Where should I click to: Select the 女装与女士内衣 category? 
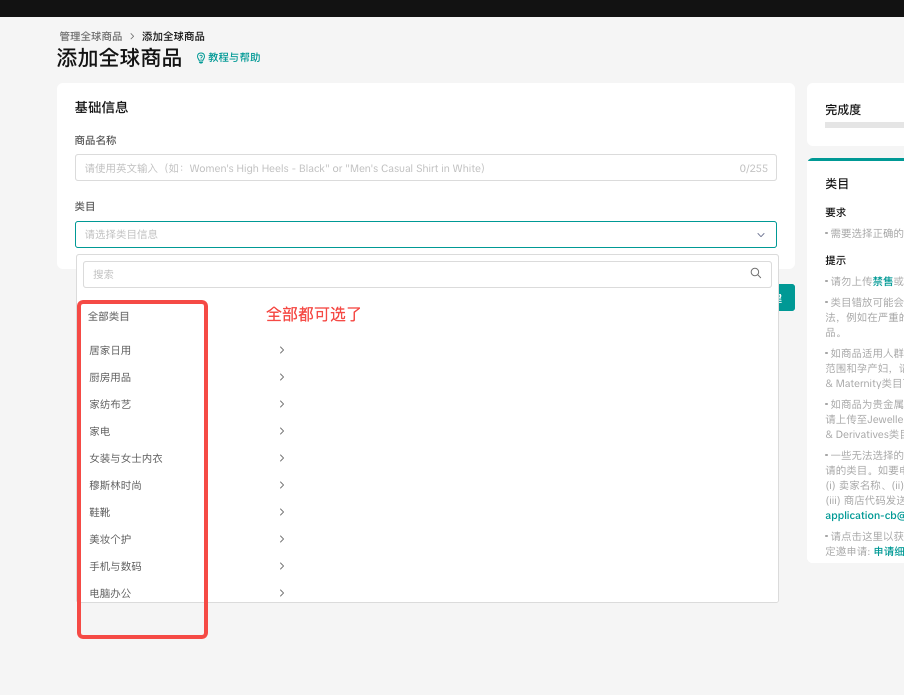tap(126, 458)
